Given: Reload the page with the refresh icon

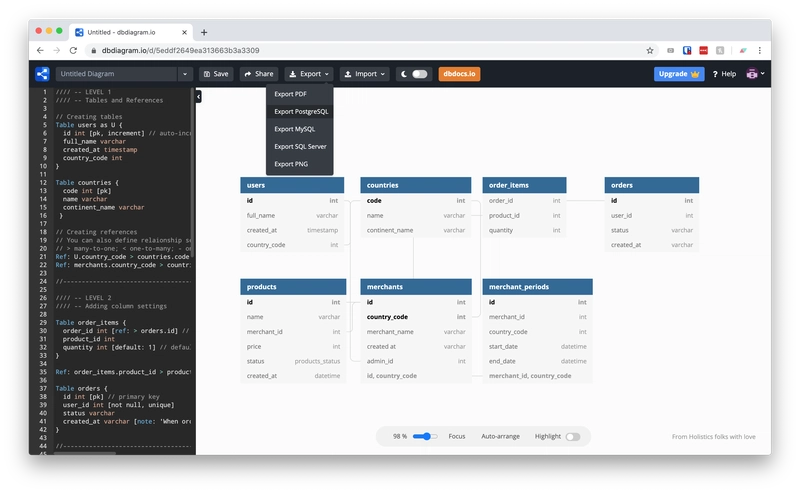Looking at the screenshot, I should click(x=73, y=51).
